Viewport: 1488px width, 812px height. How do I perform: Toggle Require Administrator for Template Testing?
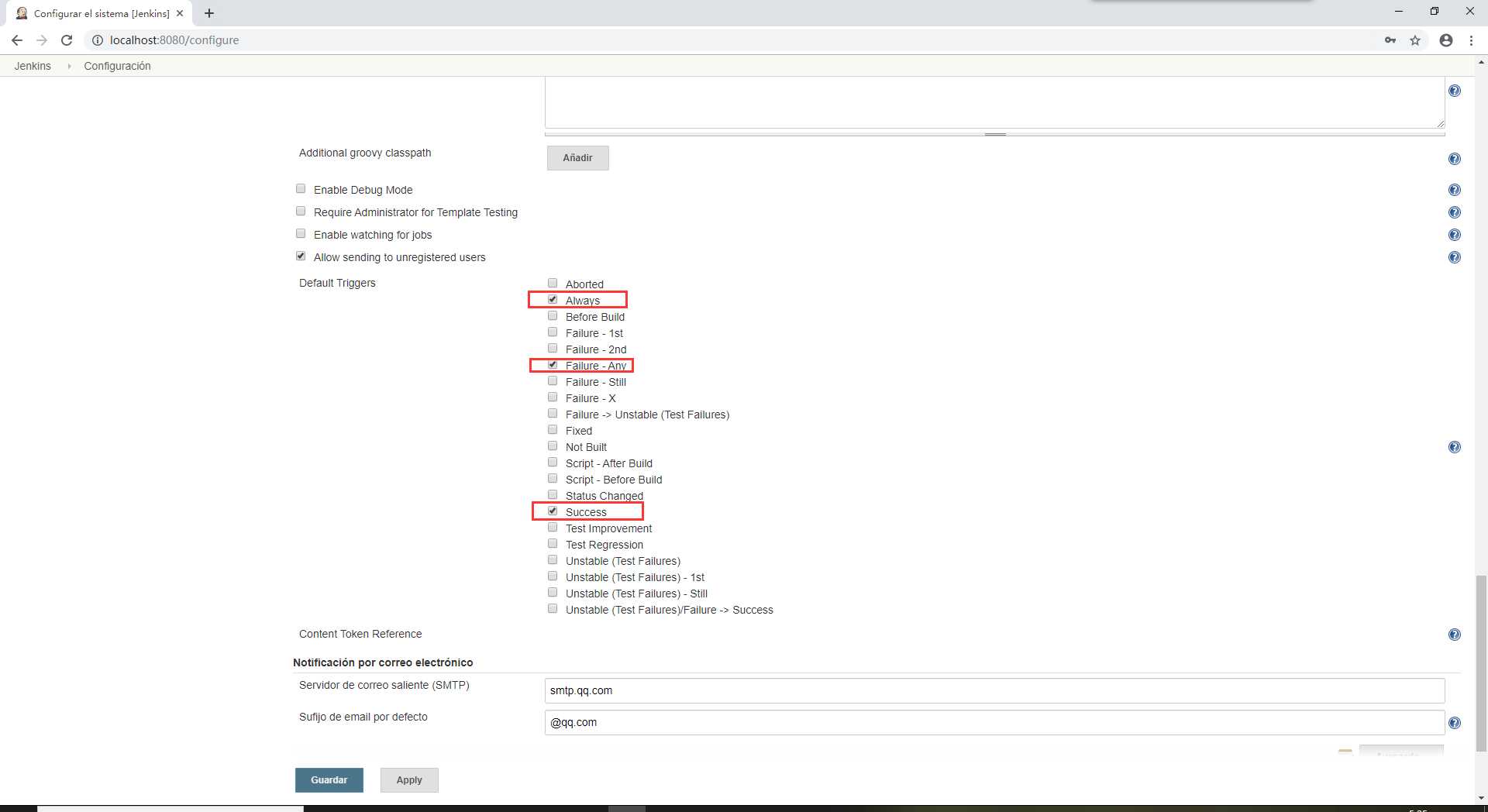[301, 211]
